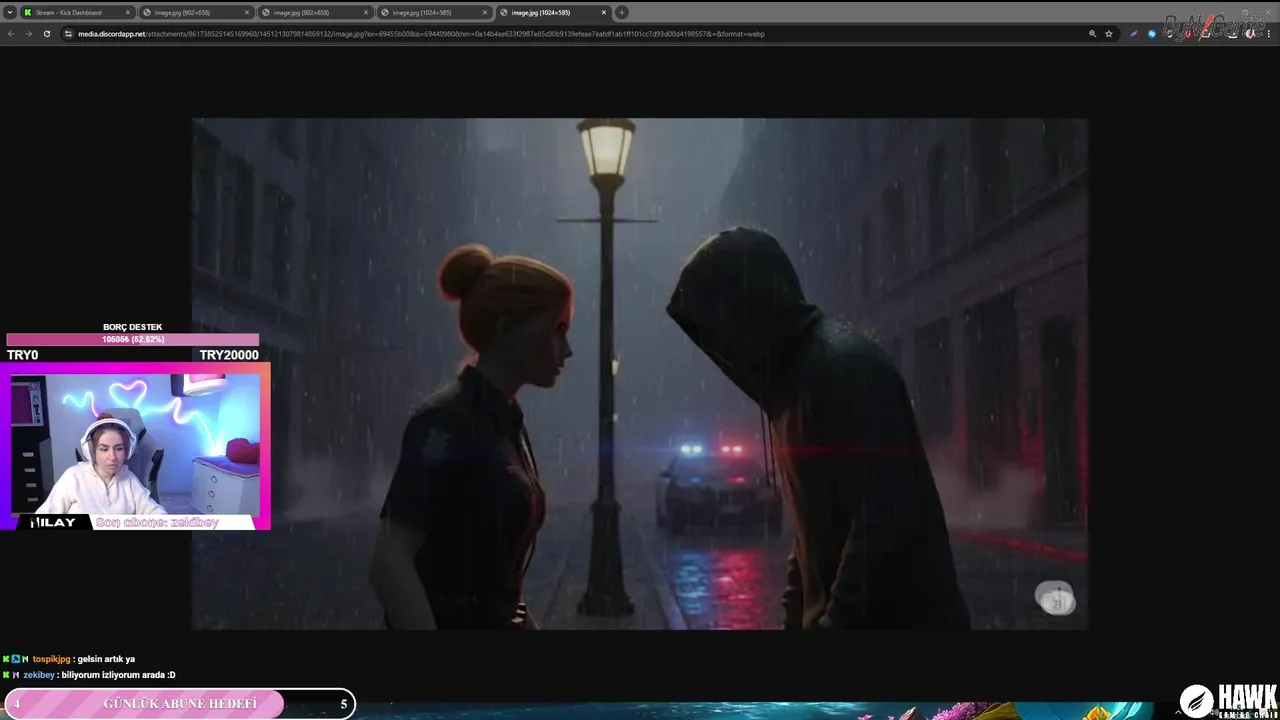View site information icon beside the URL
This screenshot has width=1280, height=720.
(68, 33)
